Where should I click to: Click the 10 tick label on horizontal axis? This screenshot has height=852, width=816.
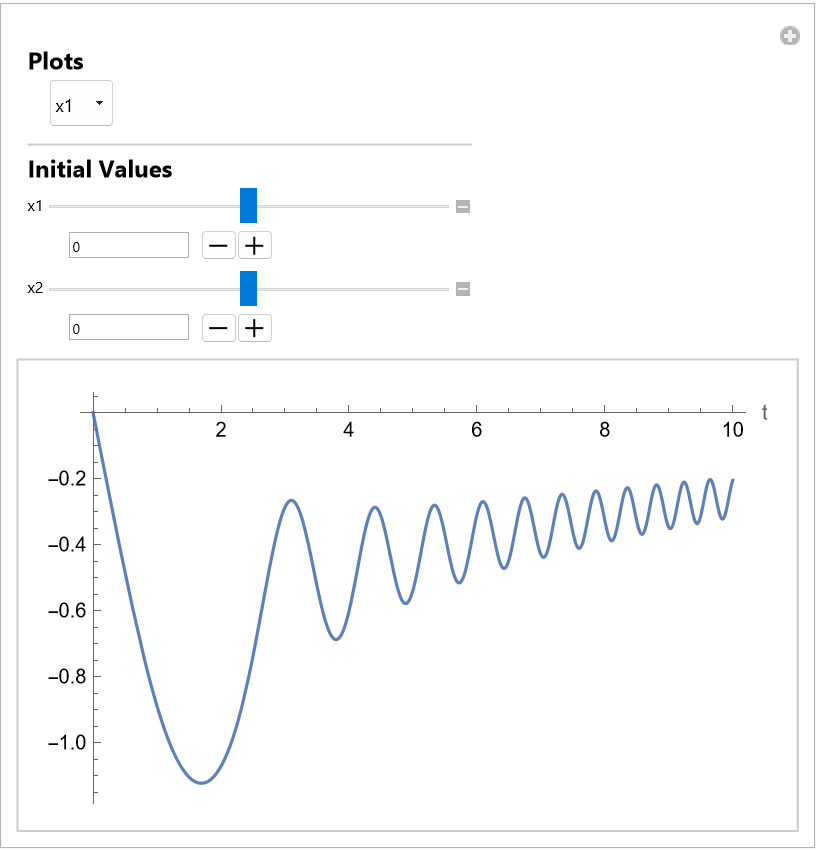(733, 431)
